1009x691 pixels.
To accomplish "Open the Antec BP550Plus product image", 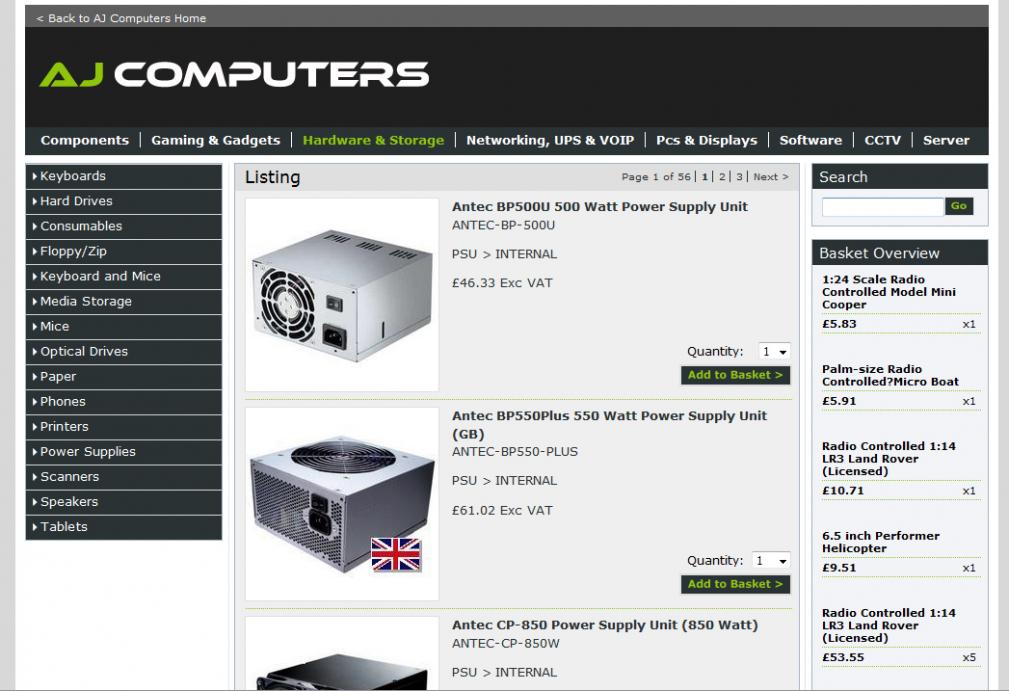I will click(x=342, y=504).
